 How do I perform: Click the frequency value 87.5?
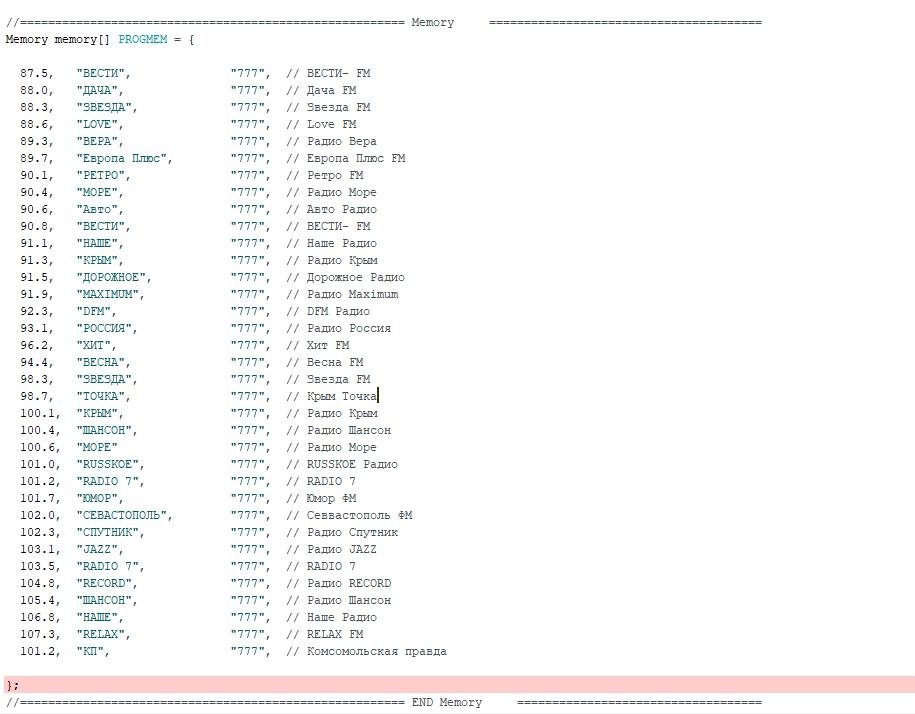[x=36, y=73]
